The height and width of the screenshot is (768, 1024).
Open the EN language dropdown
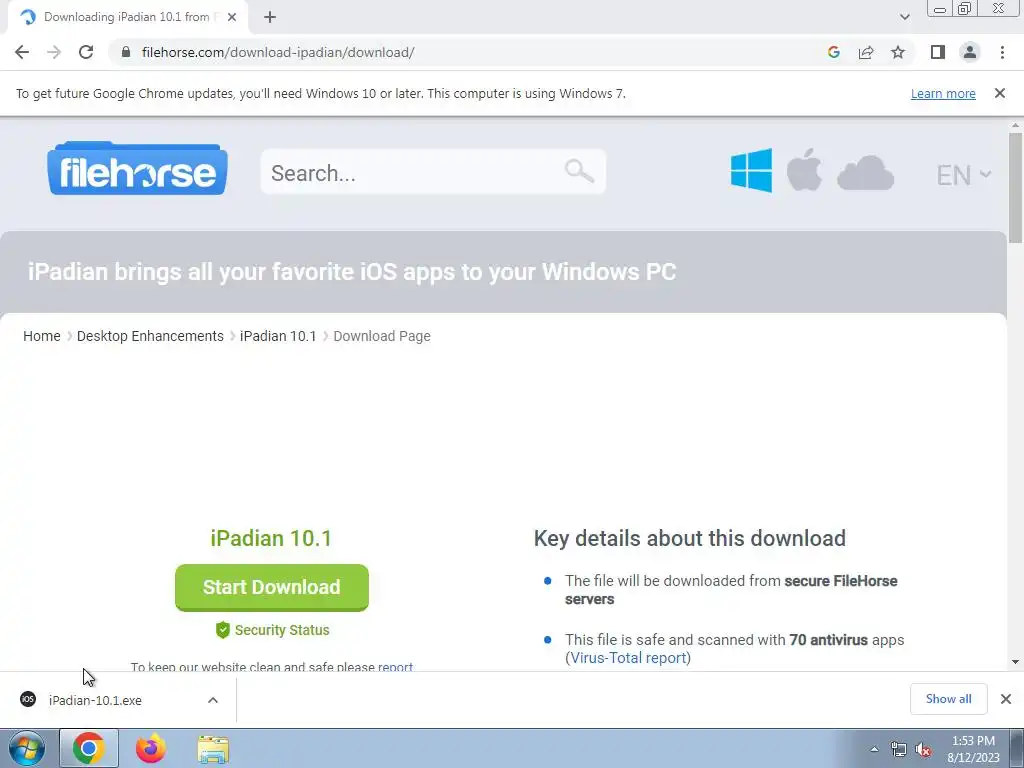tap(964, 175)
